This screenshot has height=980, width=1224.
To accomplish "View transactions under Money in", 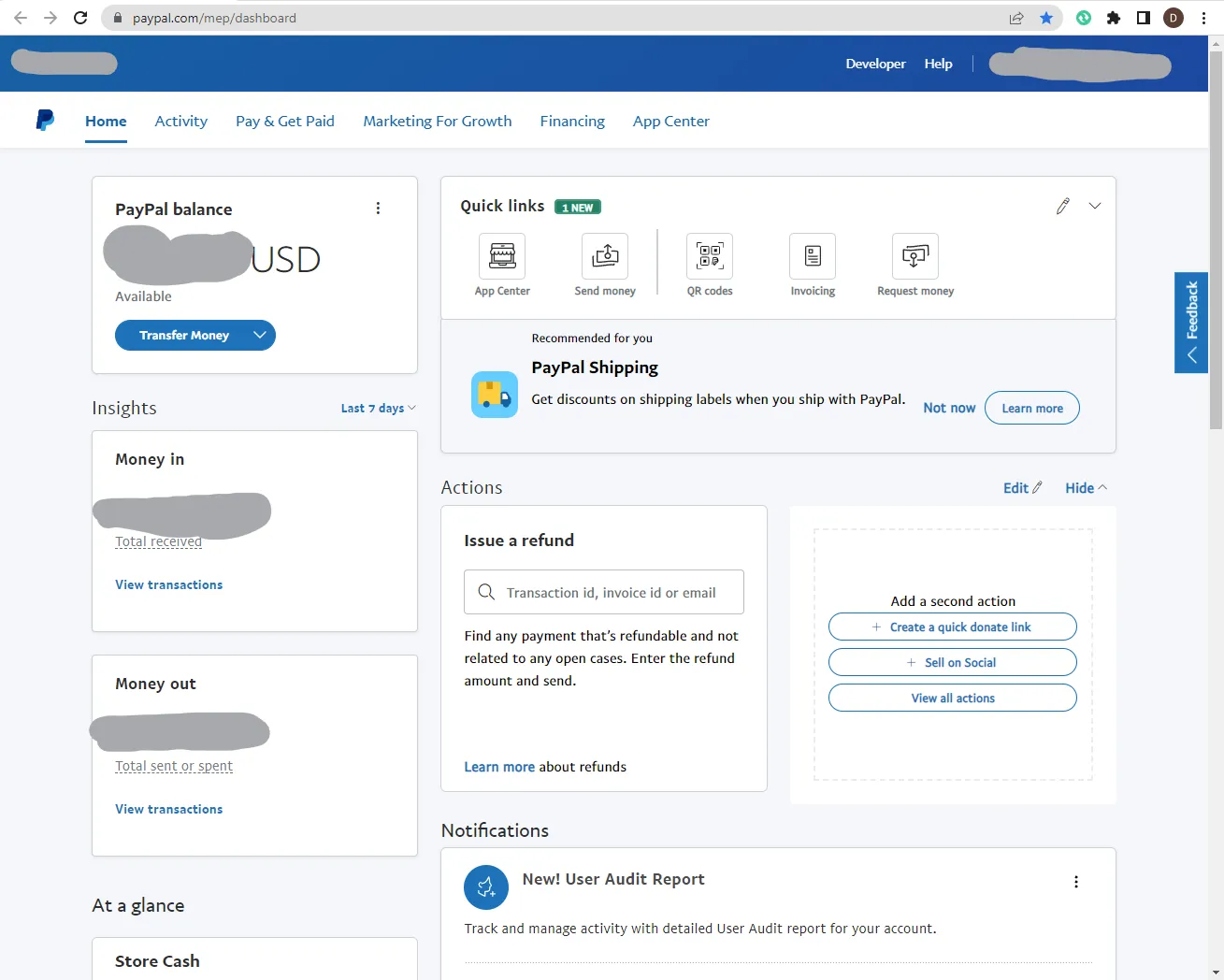I will (x=169, y=584).
